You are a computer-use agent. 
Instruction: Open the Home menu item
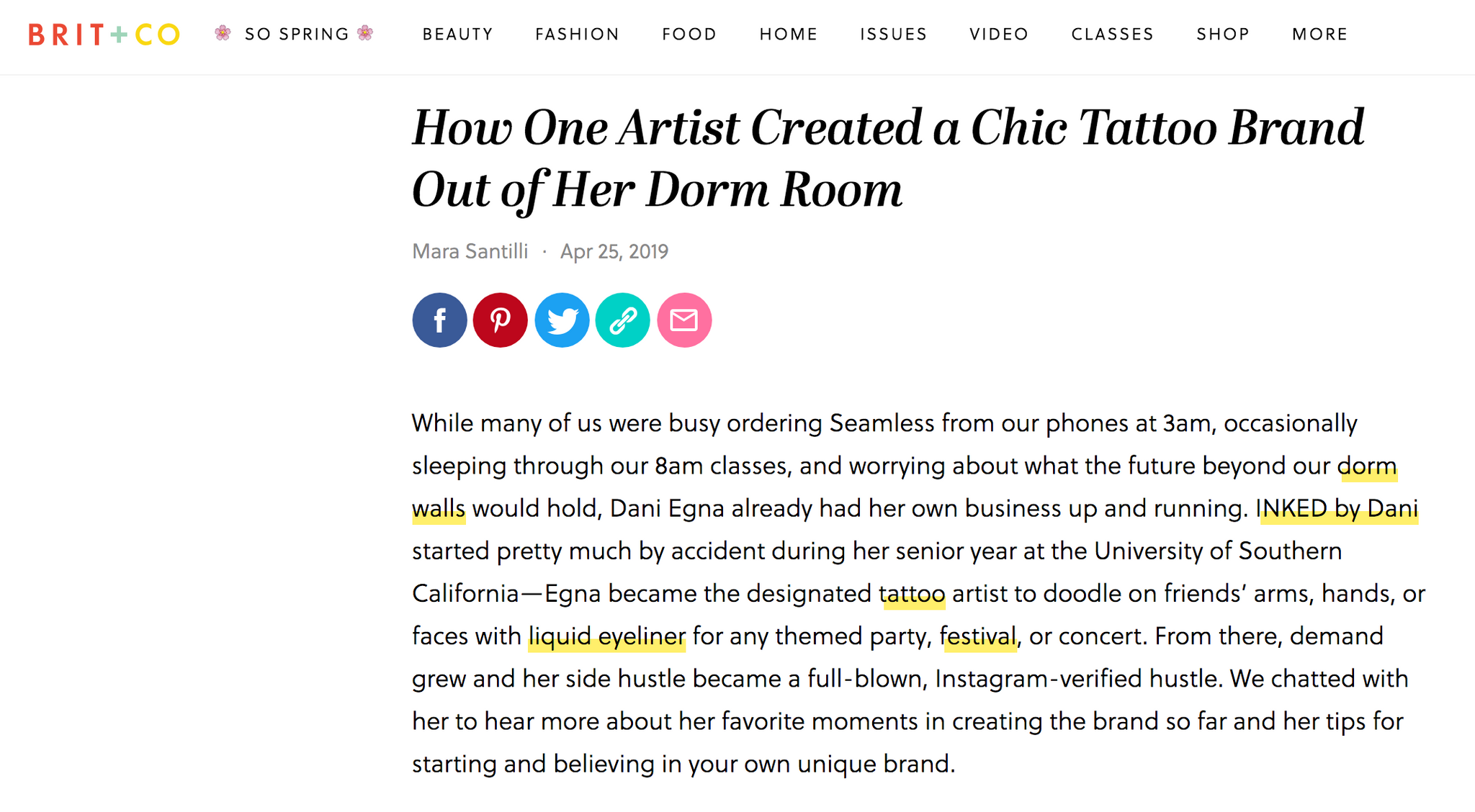(x=789, y=35)
